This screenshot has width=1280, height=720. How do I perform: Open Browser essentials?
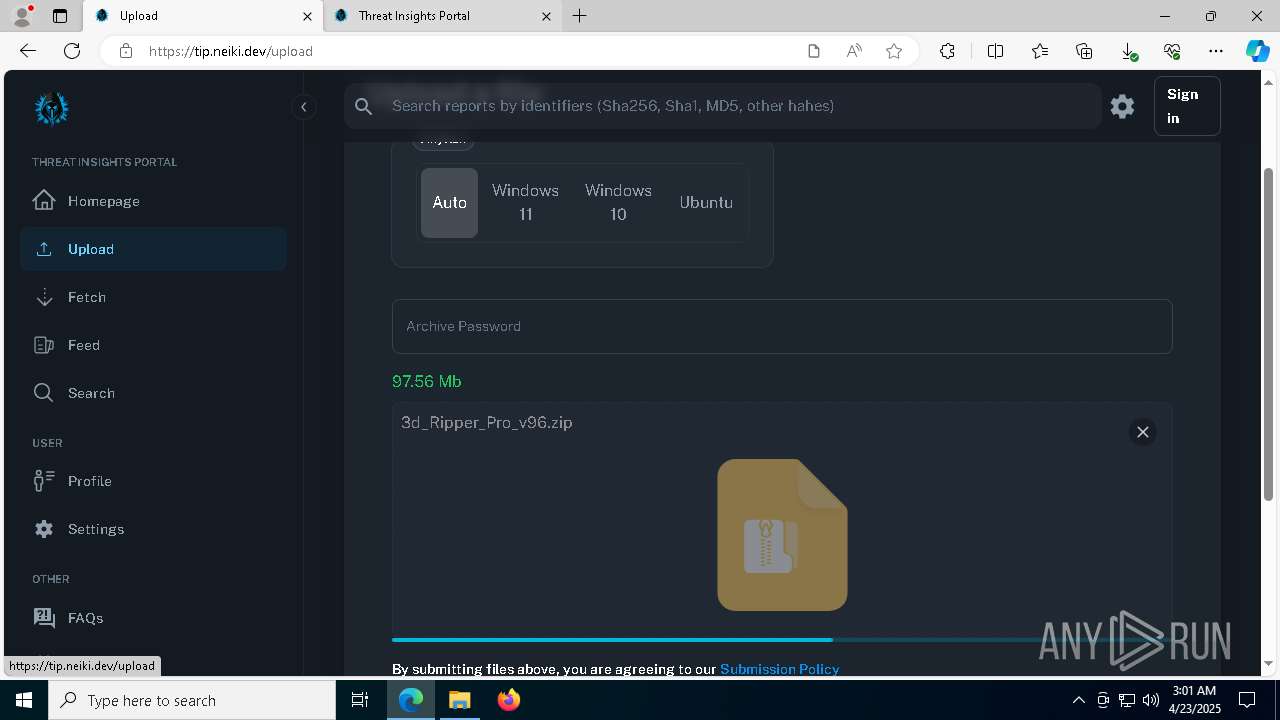1172,51
